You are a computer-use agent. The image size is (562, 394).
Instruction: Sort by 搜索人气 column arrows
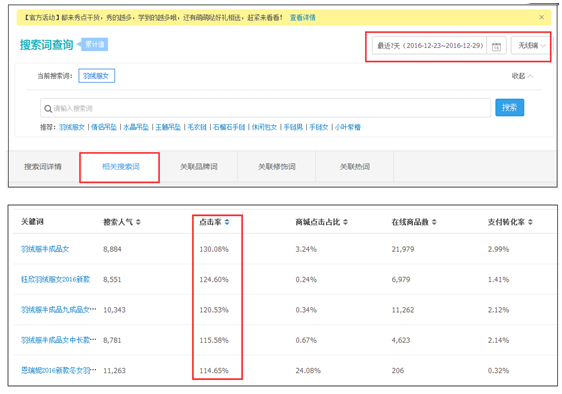[x=138, y=222]
